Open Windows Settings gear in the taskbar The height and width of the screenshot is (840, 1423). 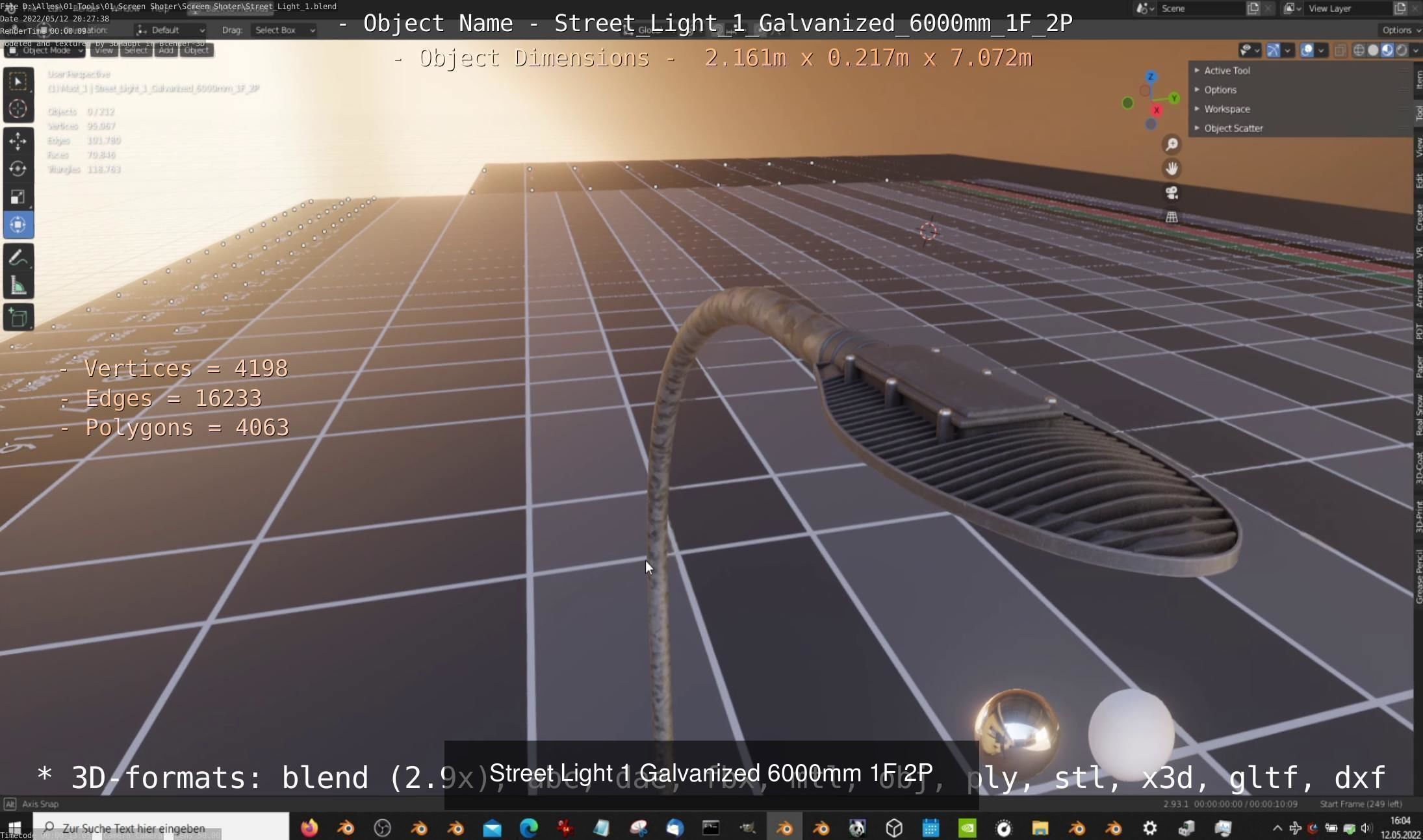click(1150, 828)
